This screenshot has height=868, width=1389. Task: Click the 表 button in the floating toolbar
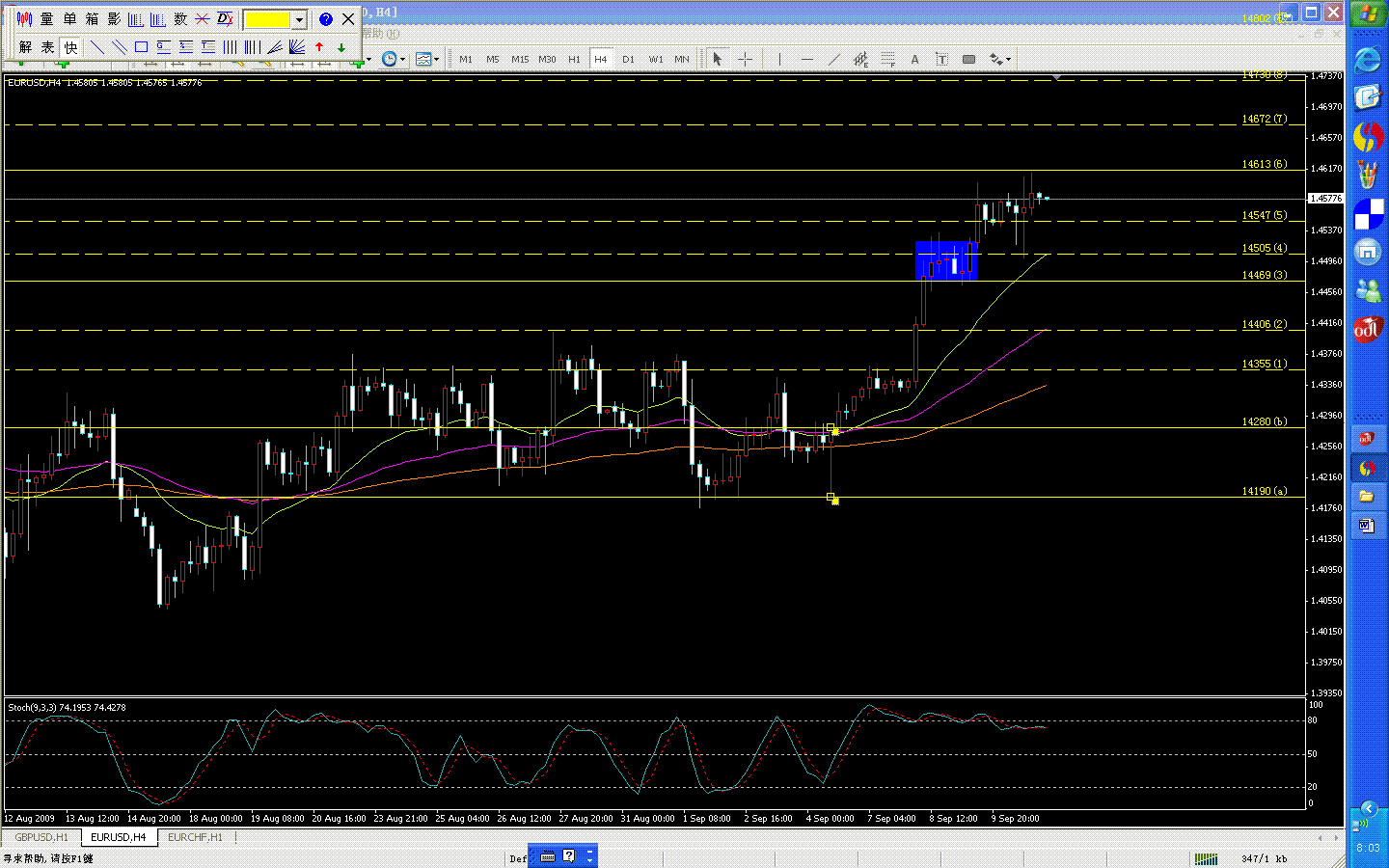47,46
